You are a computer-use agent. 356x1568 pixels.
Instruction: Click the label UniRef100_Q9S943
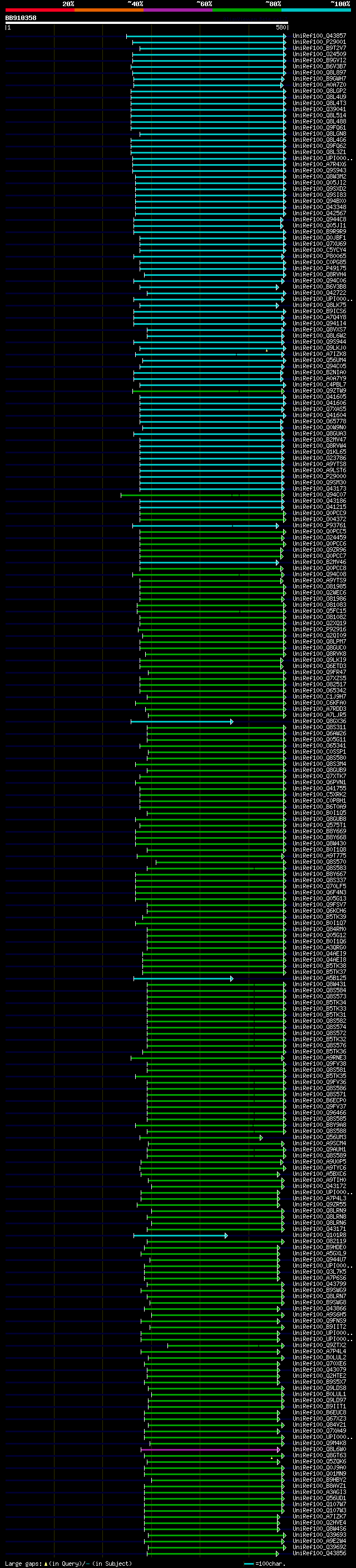319,170
